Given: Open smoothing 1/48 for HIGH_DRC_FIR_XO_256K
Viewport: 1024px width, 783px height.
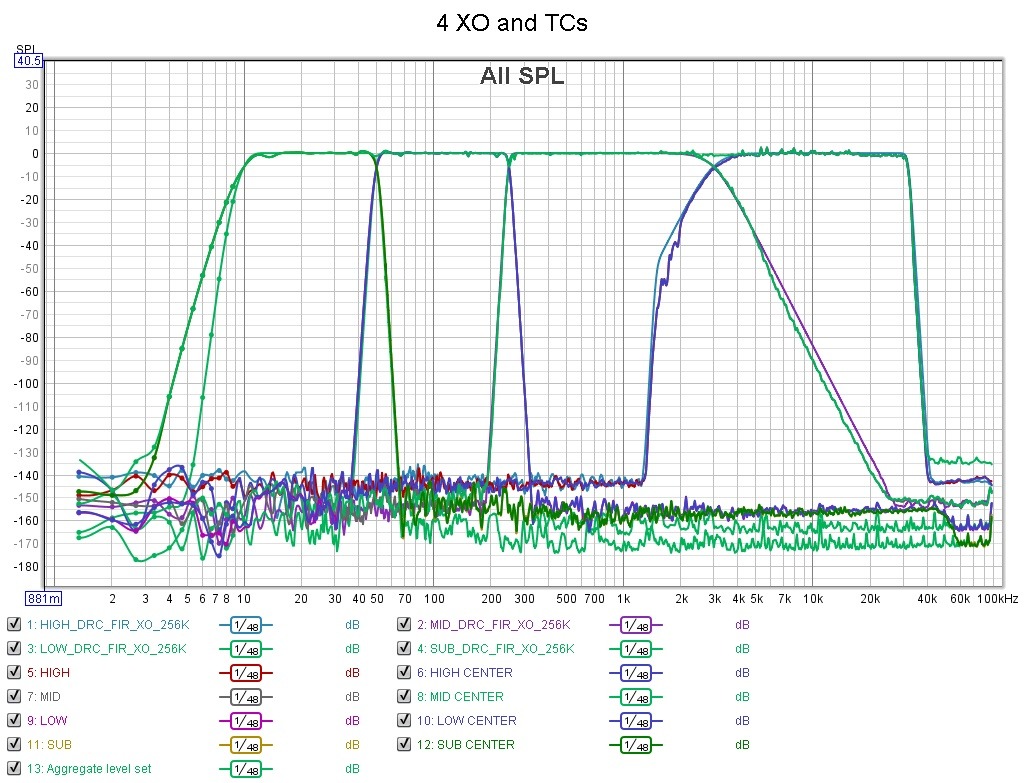Looking at the screenshot, I should coord(246,625).
